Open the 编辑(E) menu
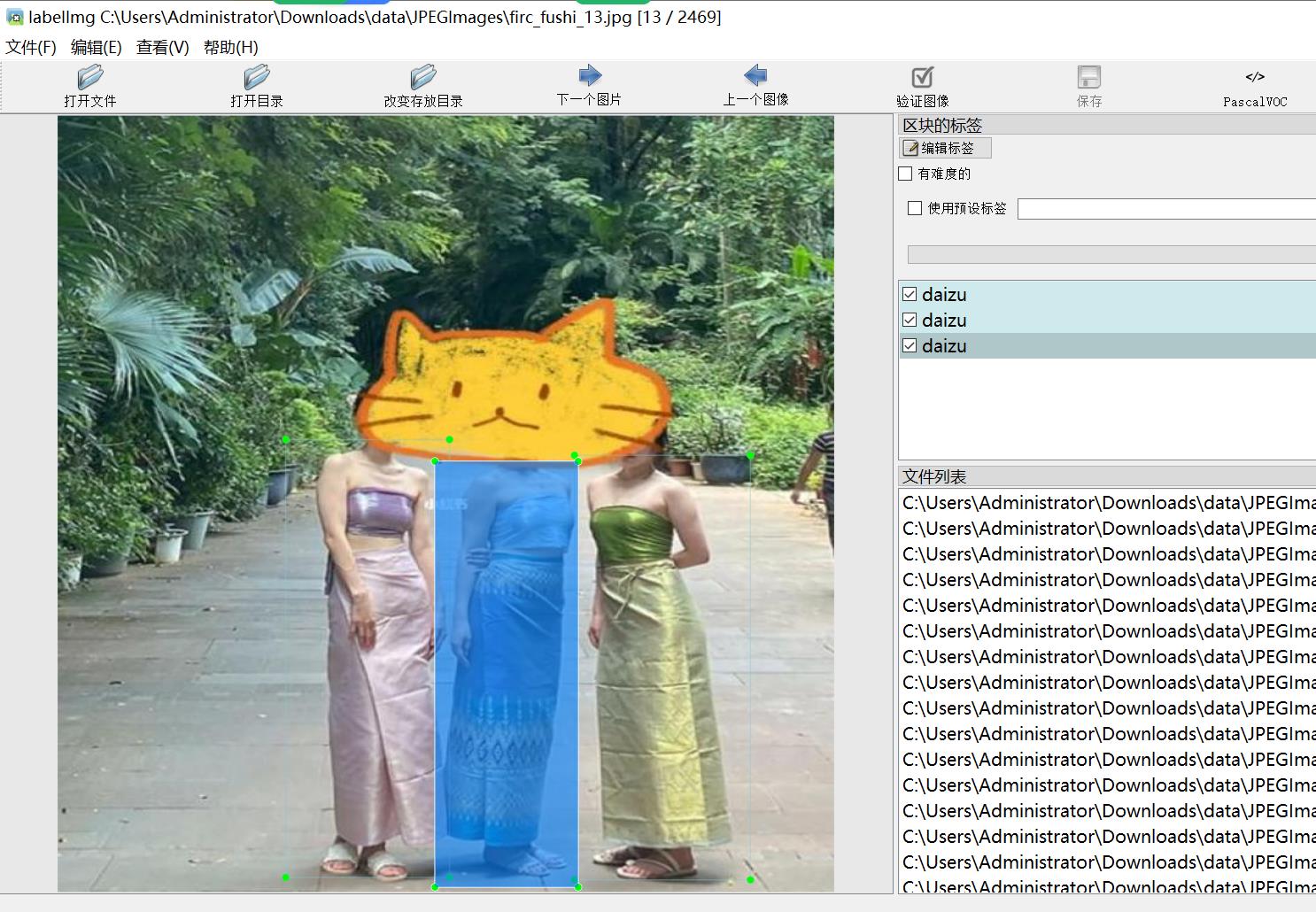 (x=97, y=47)
